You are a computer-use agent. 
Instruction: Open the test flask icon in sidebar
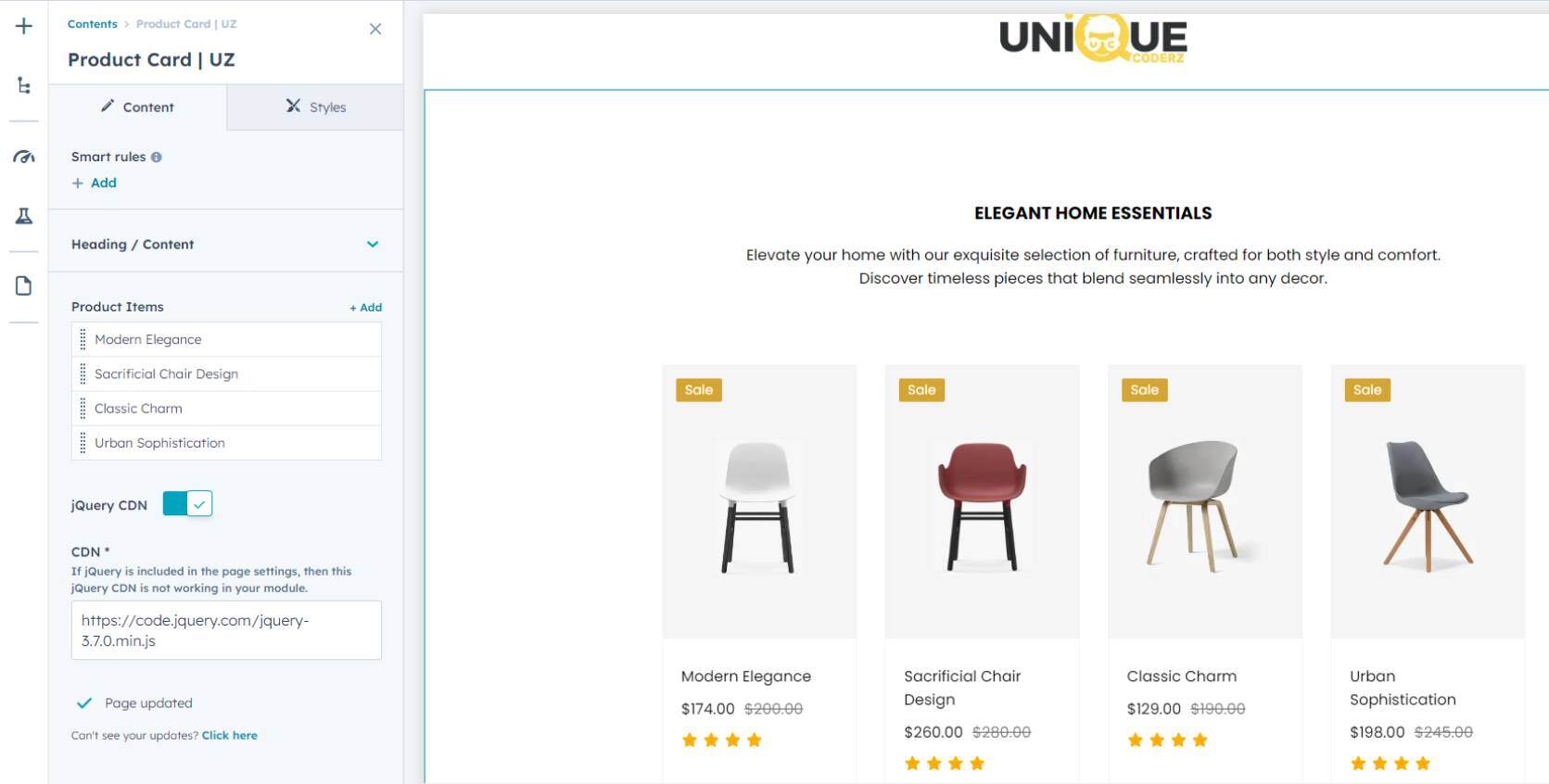coord(24,216)
